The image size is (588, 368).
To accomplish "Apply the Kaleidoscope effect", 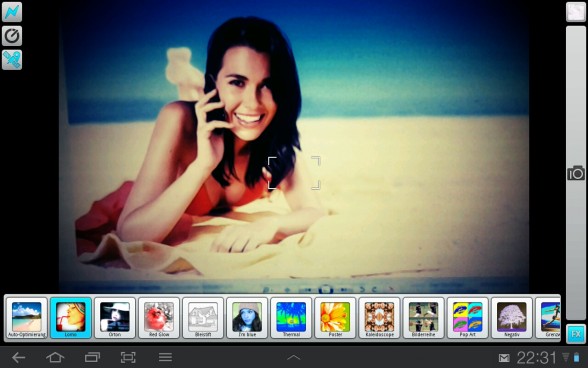I will (379, 318).
